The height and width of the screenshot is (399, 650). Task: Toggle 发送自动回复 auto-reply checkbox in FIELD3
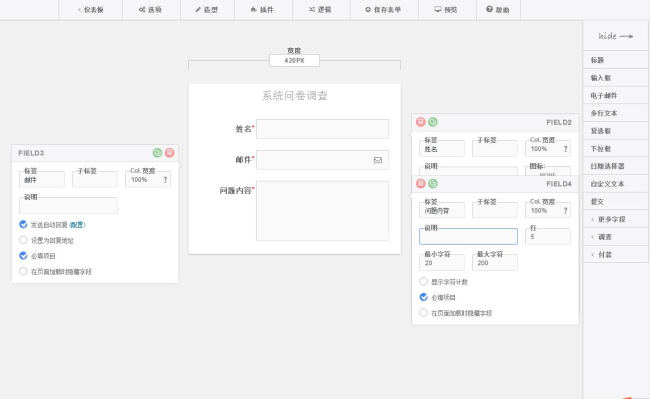pyautogui.click(x=23, y=224)
